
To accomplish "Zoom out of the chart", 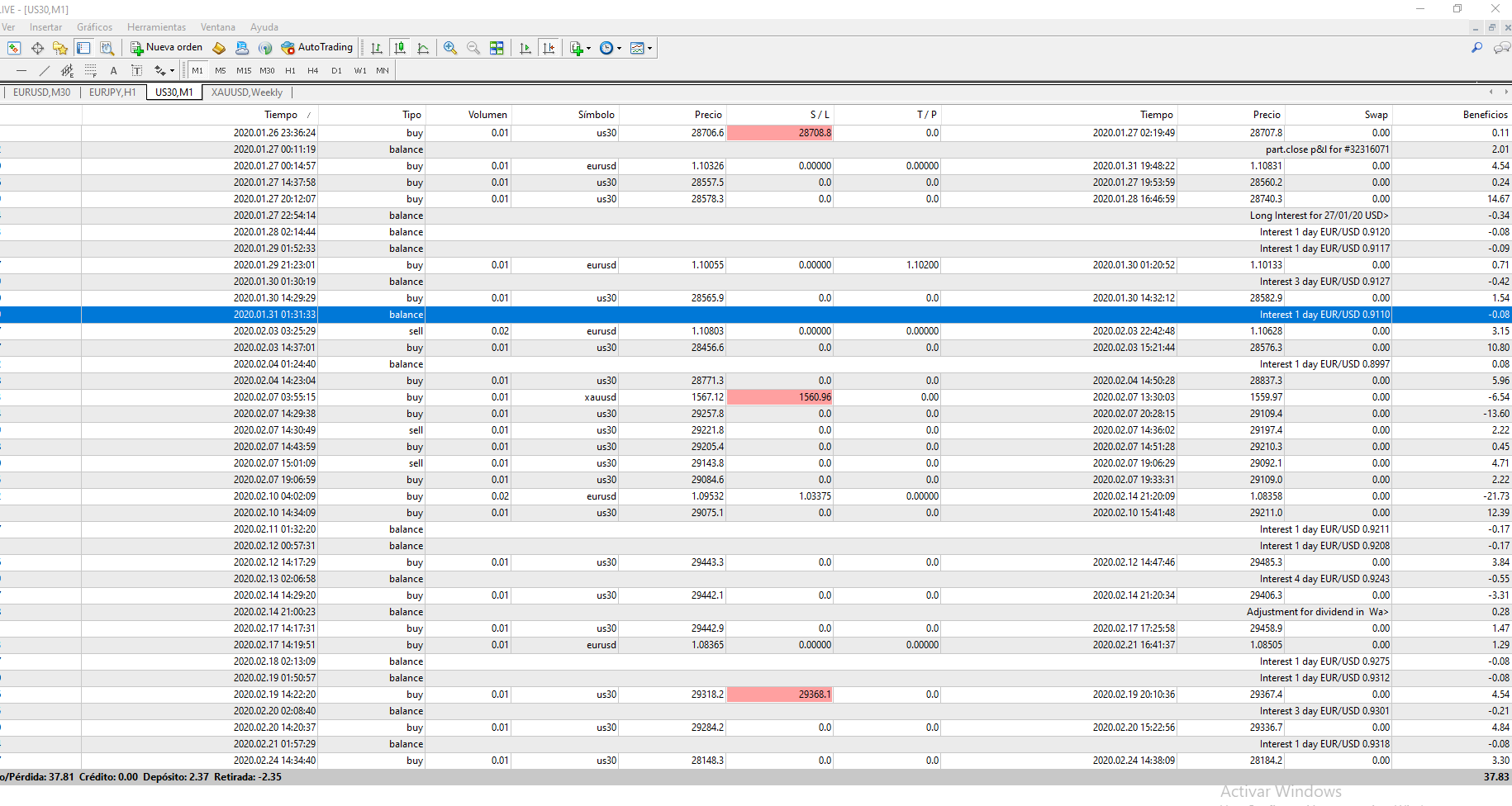I will [x=473, y=48].
